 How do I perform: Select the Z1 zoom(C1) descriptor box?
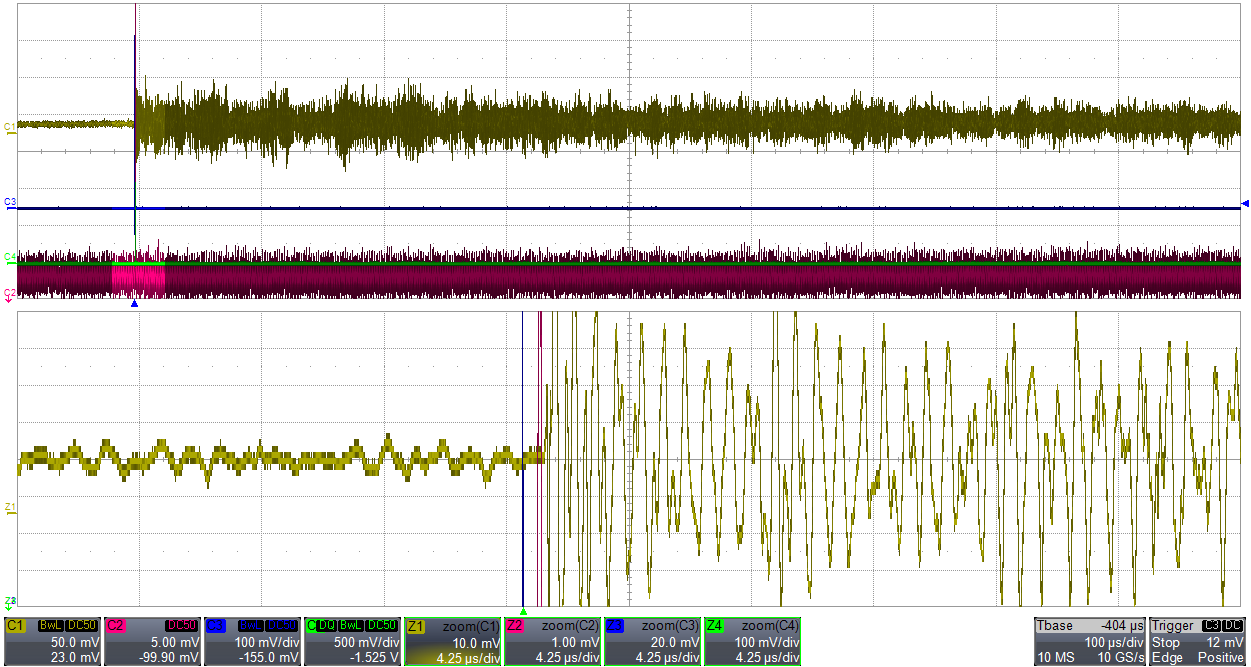[453, 641]
